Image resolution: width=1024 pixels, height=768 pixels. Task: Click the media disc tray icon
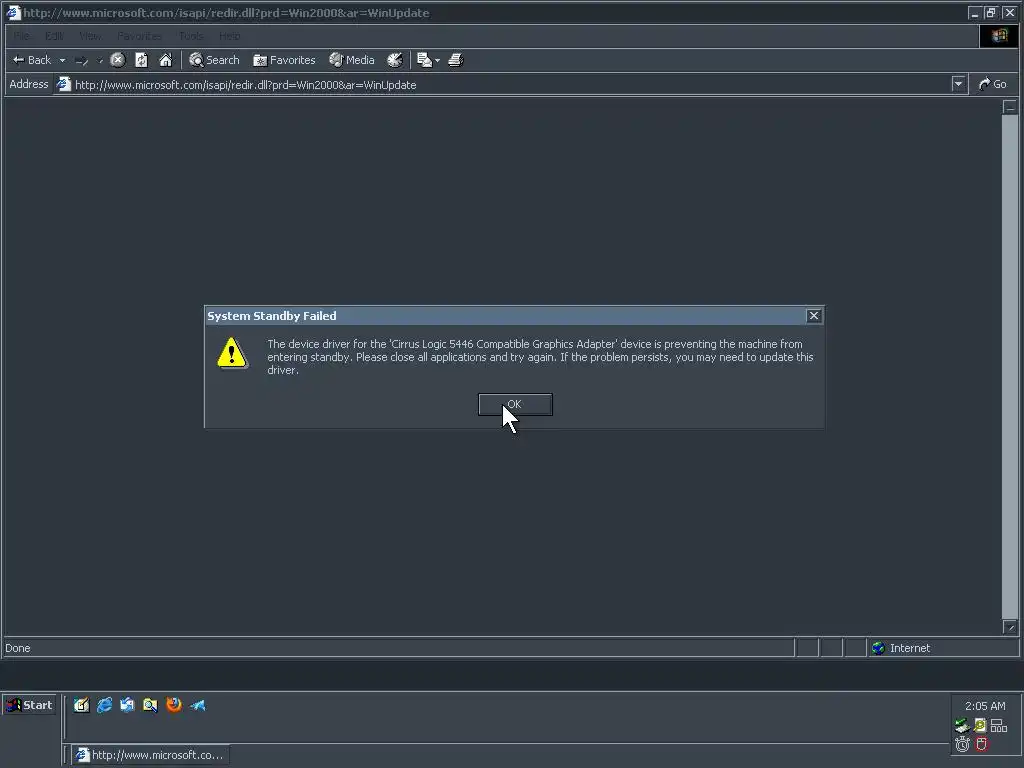click(980, 726)
